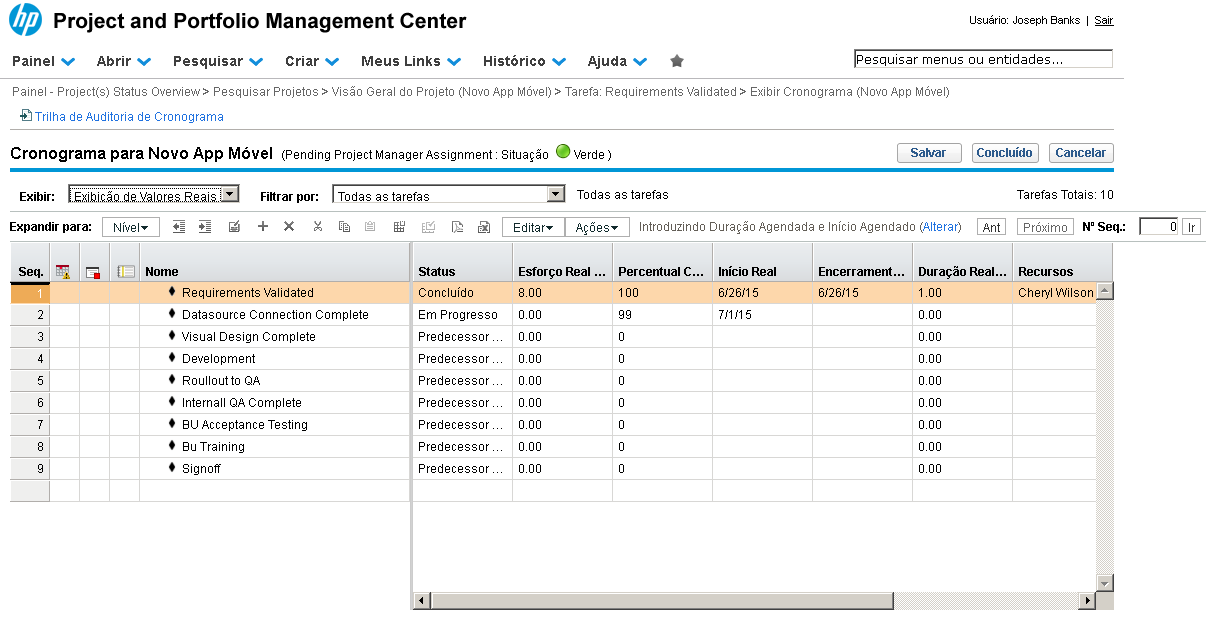Click the horizontal scrollbar right arrow
1206x621 pixels.
point(1086,601)
